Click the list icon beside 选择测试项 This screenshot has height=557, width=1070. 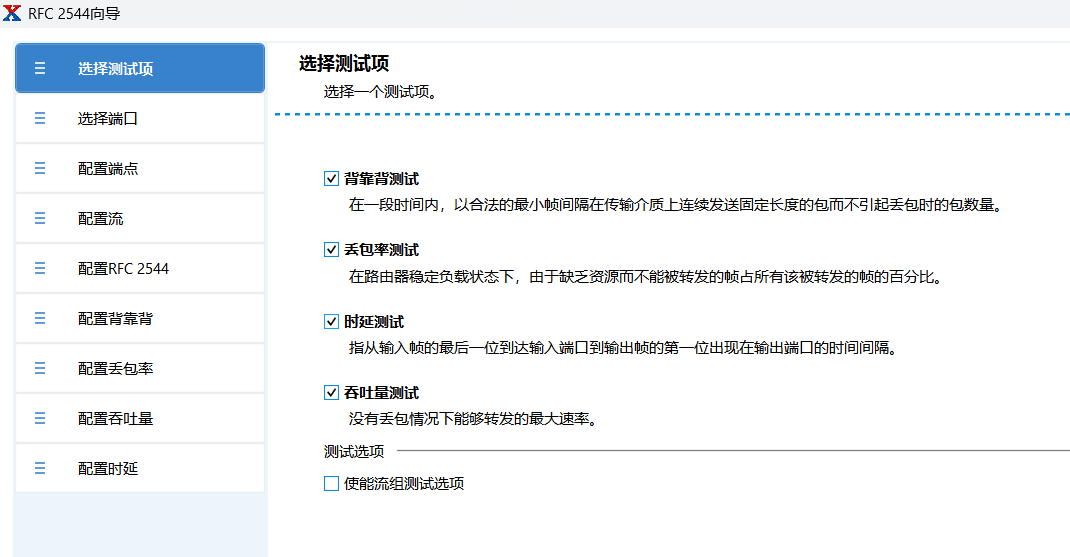40,68
